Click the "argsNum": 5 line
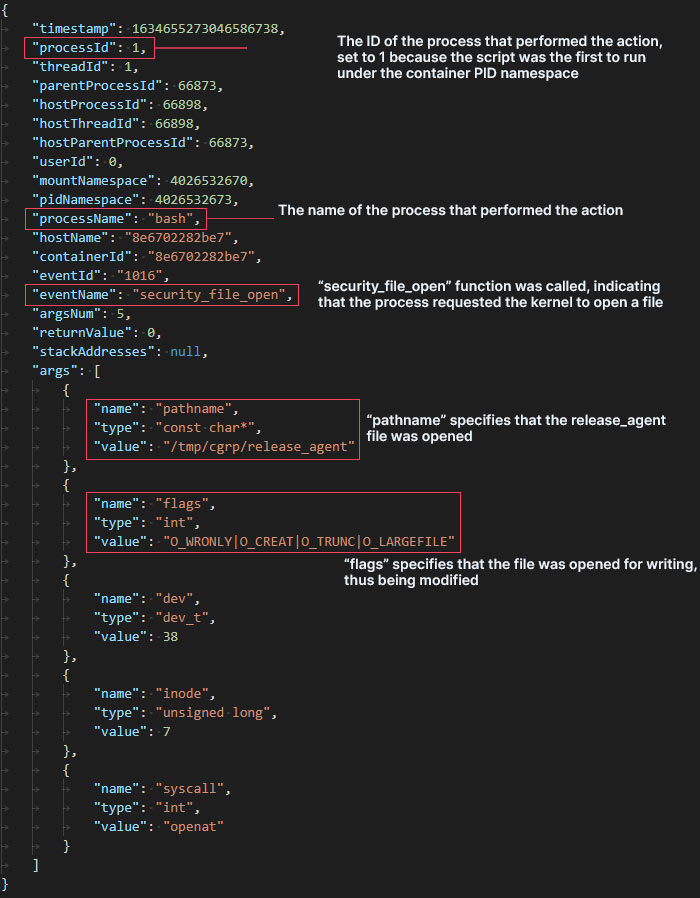The width and height of the screenshot is (700, 898). 81,313
